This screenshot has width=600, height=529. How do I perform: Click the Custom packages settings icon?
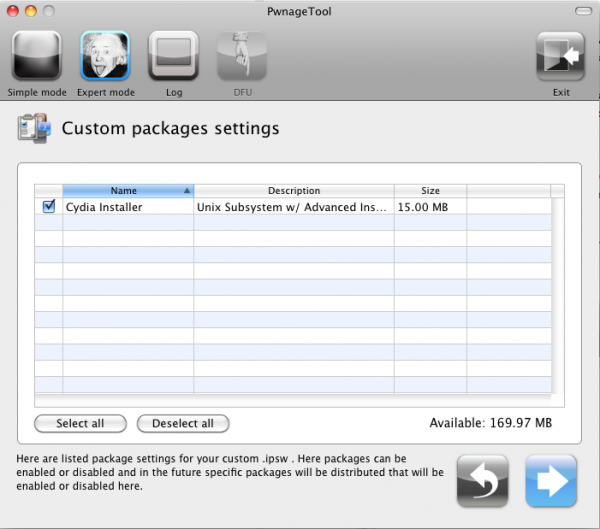tap(34, 128)
